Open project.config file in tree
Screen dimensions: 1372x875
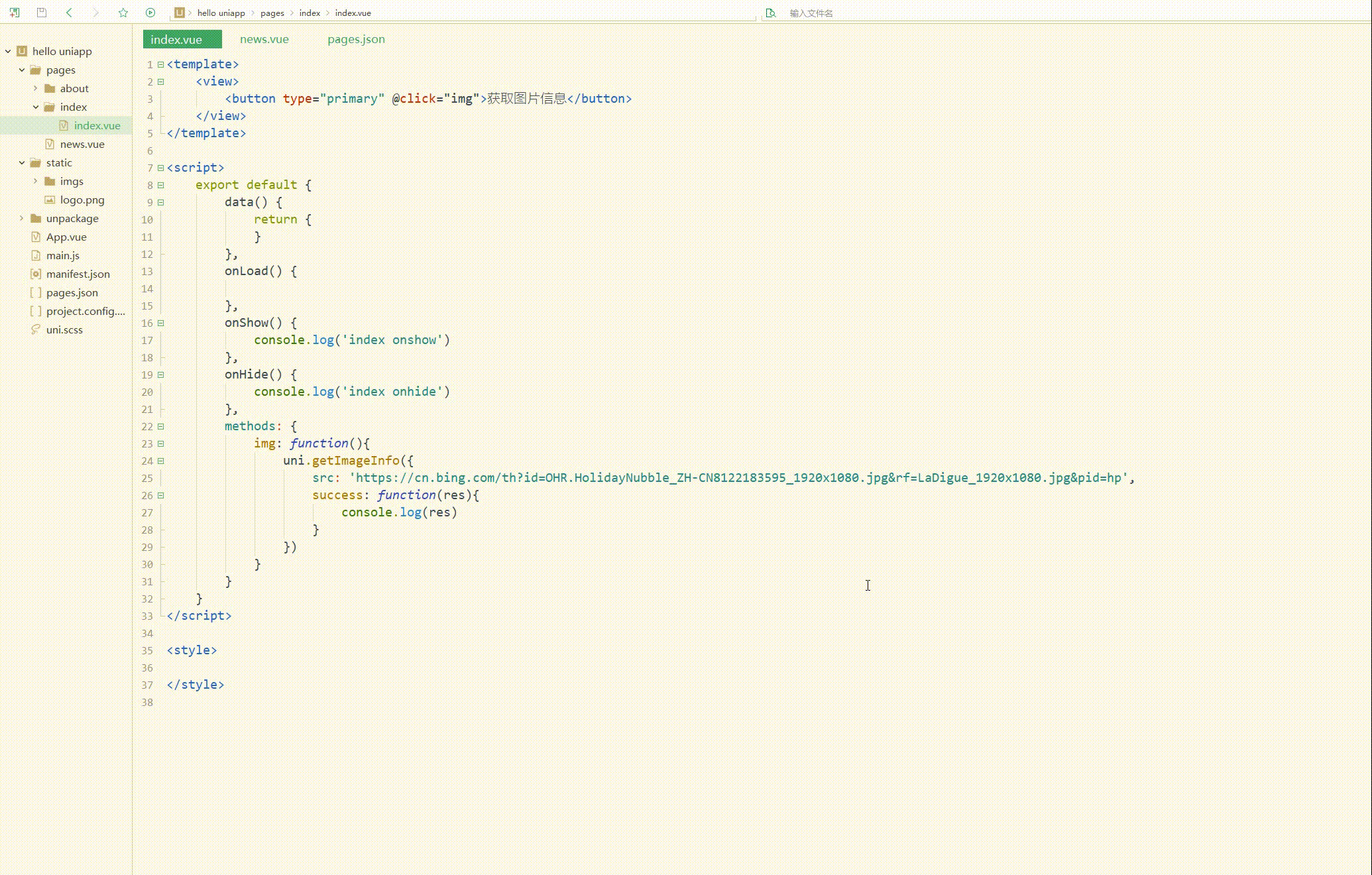pyautogui.click(x=86, y=311)
